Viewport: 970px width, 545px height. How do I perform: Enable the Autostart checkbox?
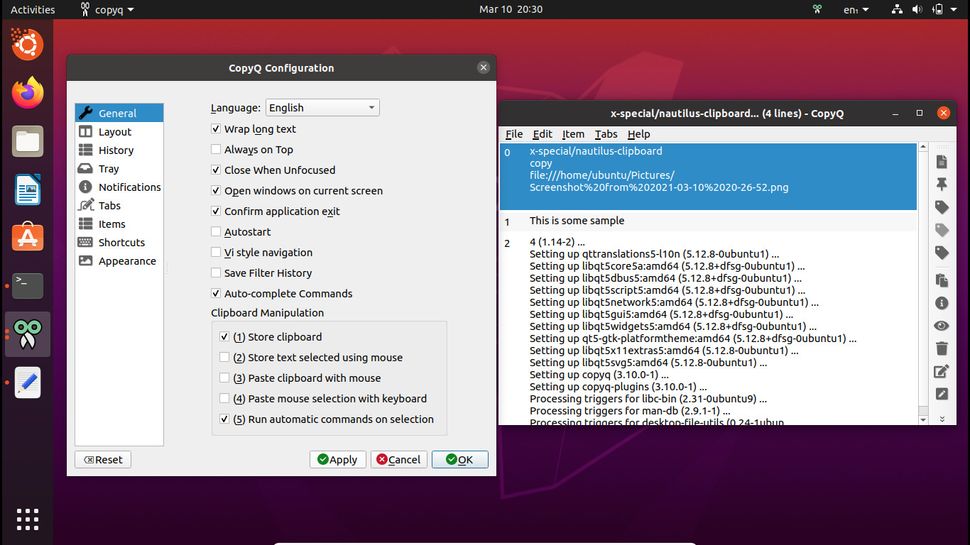[216, 231]
